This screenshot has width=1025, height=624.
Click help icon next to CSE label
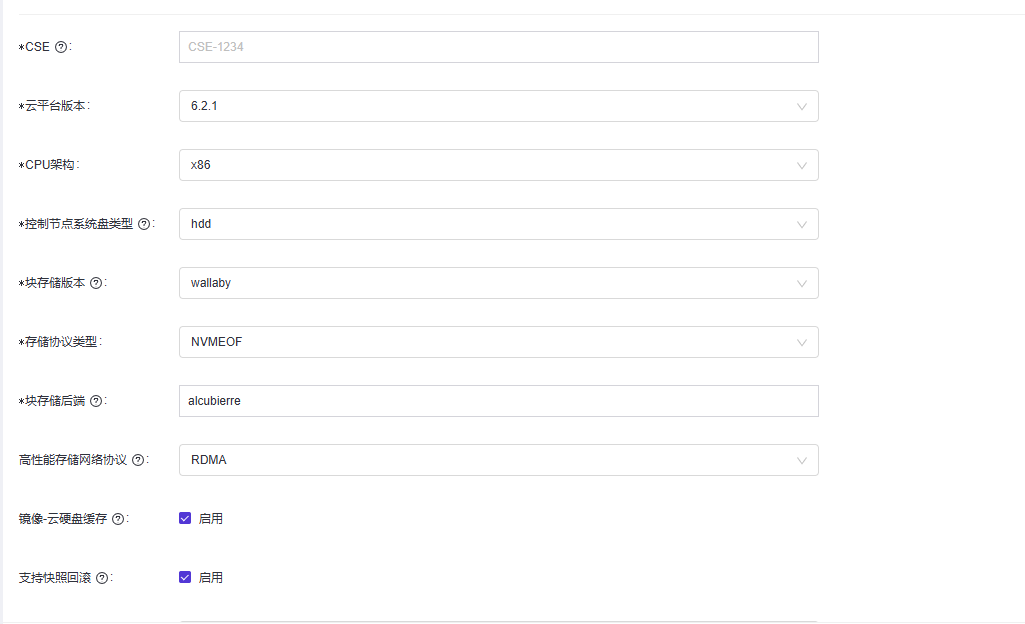(61, 47)
